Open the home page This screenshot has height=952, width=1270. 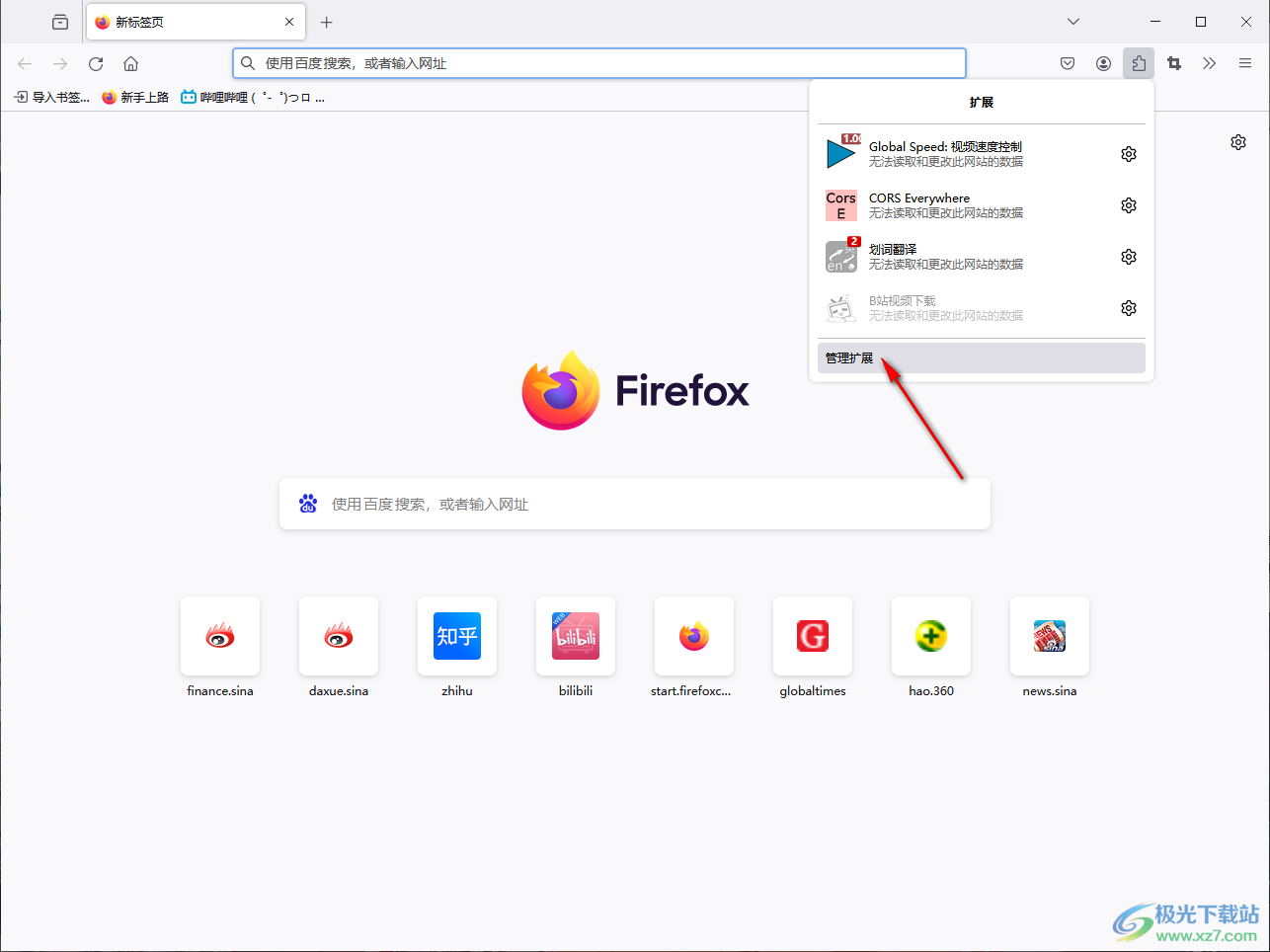coord(130,63)
